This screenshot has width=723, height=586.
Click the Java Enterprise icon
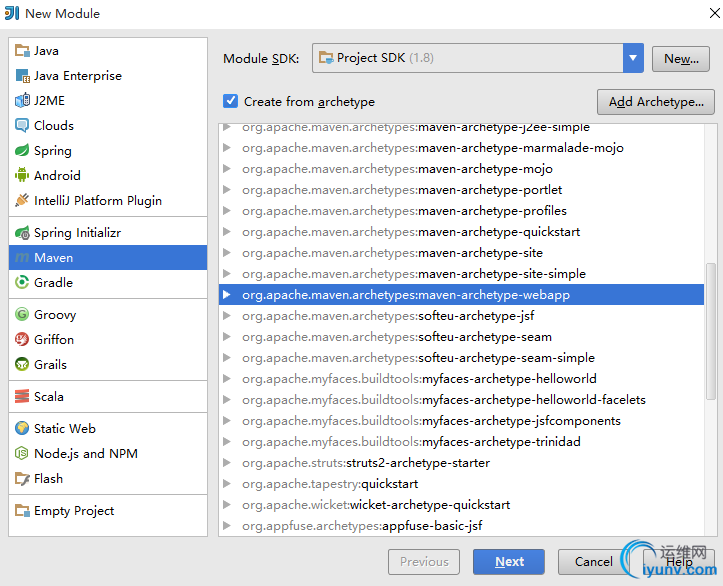click(x=22, y=75)
